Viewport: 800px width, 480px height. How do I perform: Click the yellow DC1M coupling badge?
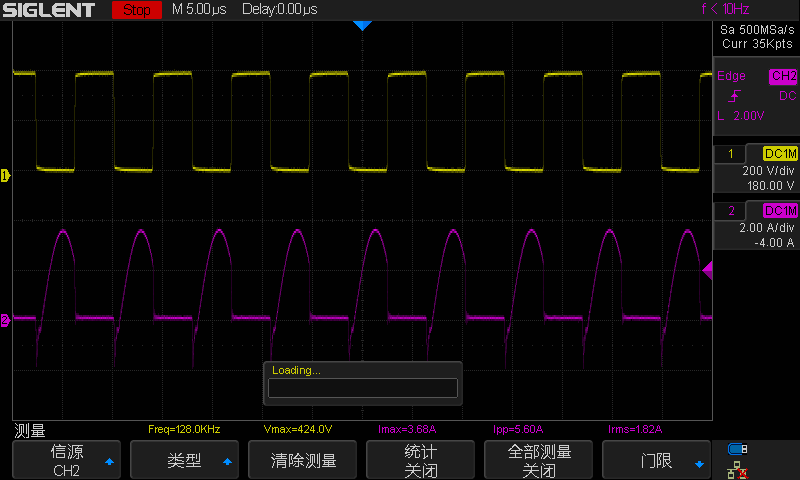pyautogui.click(x=780, y=154)
